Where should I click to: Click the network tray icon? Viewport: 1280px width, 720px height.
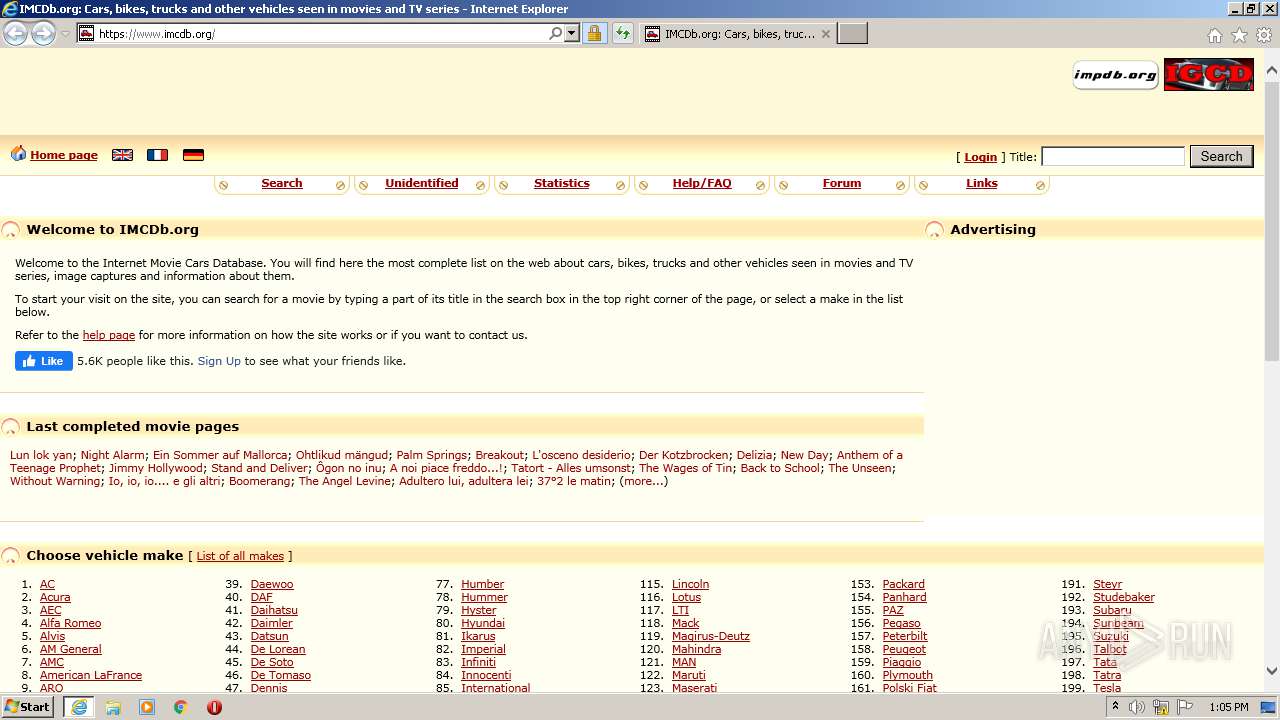tap(1161, 707)
